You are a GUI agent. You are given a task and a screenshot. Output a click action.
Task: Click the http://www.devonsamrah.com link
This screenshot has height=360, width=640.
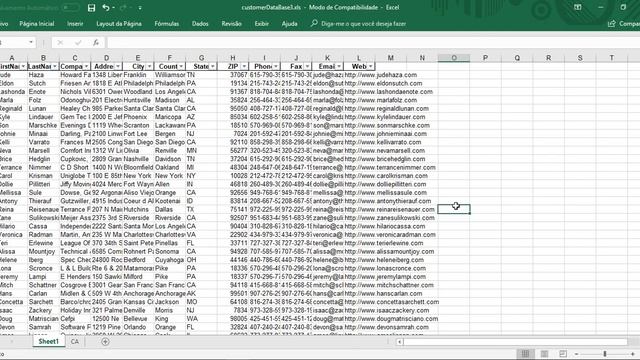coord(387,327)
